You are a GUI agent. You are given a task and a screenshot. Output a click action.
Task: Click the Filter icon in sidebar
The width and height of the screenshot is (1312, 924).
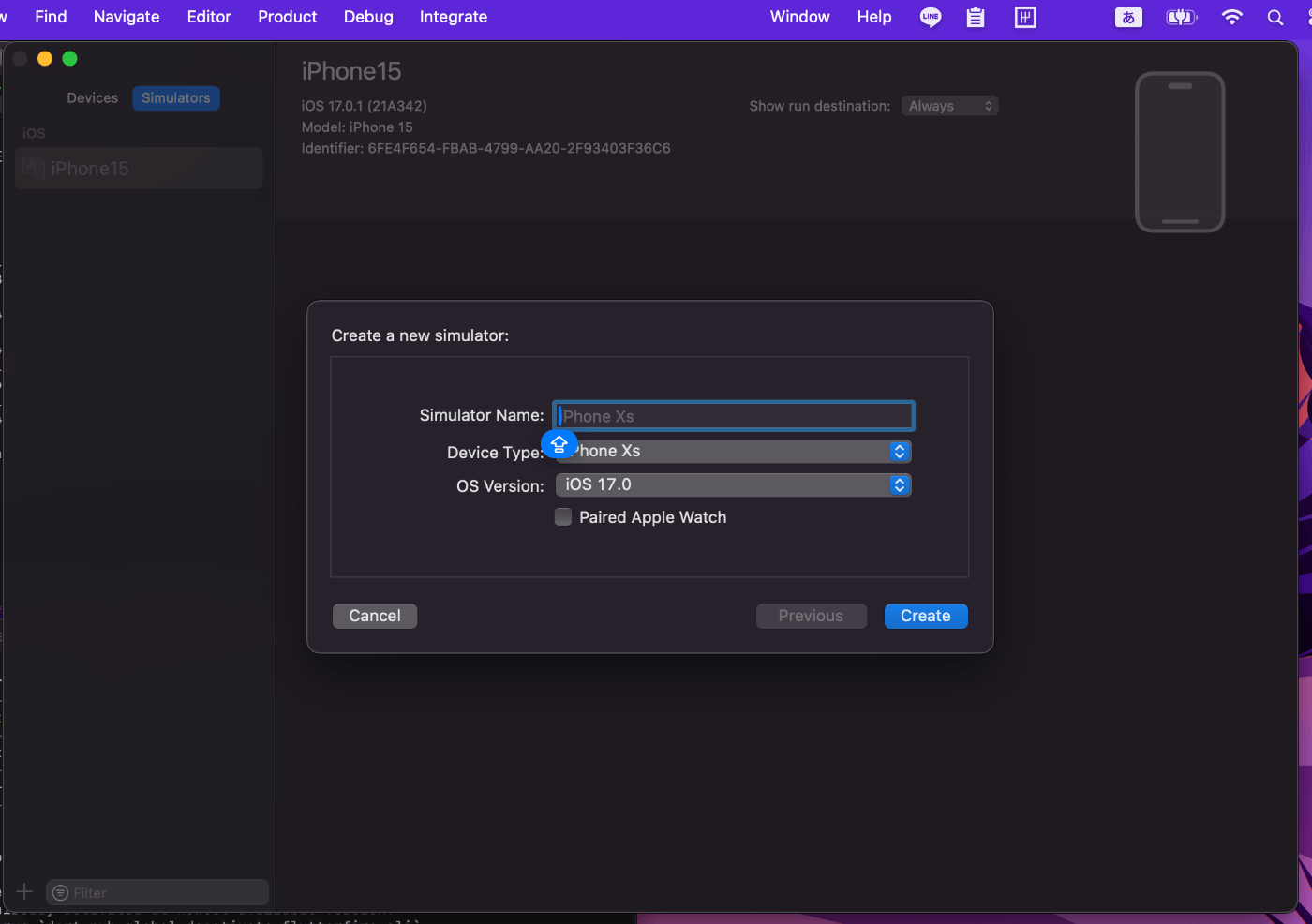coord(61,892)
